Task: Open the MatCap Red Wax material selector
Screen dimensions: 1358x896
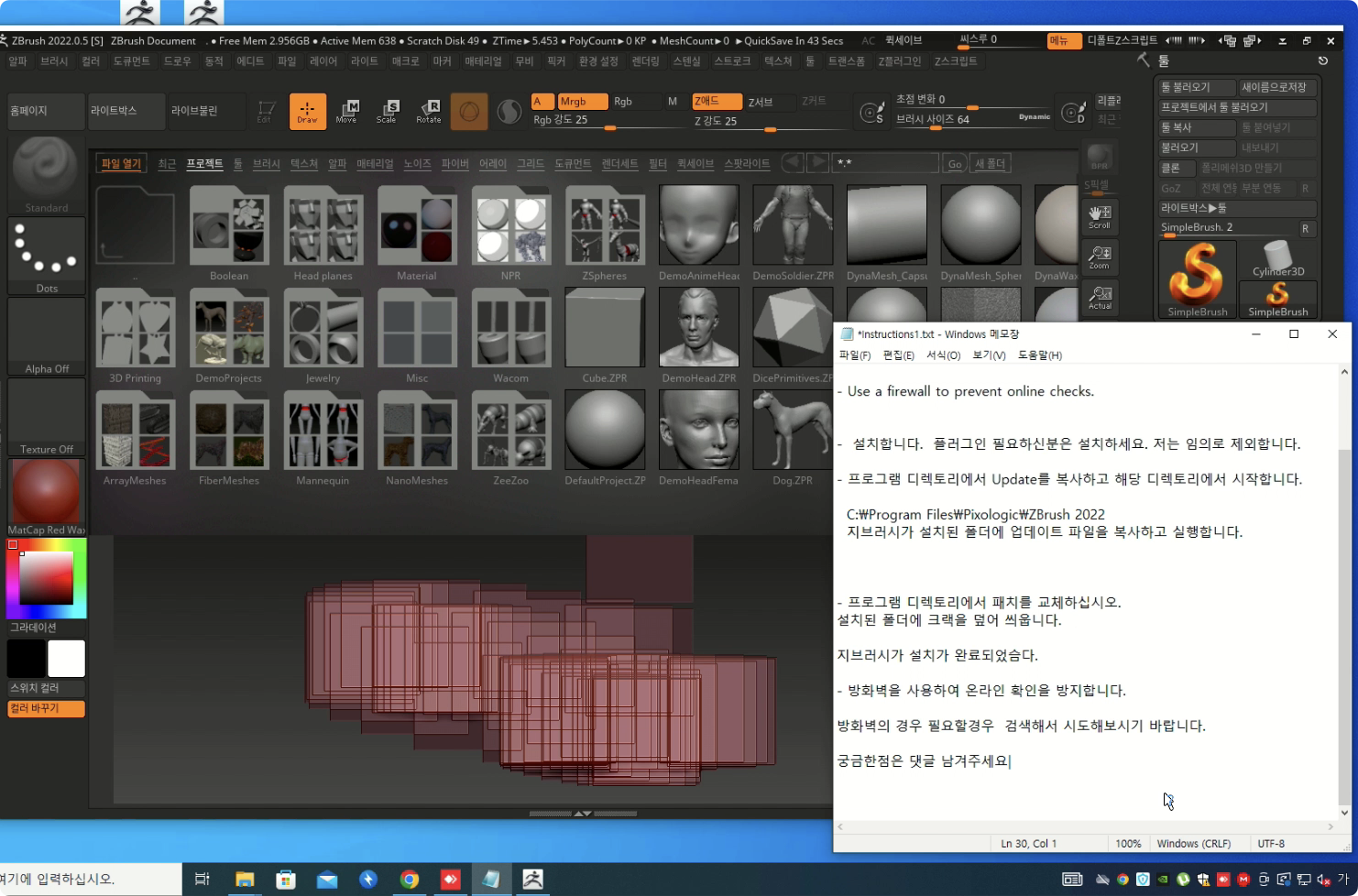Action: coord(46,497)
